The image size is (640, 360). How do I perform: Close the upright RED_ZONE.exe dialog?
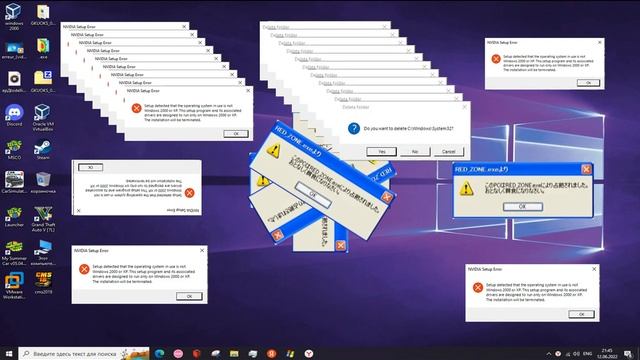[x=586, y=169]
